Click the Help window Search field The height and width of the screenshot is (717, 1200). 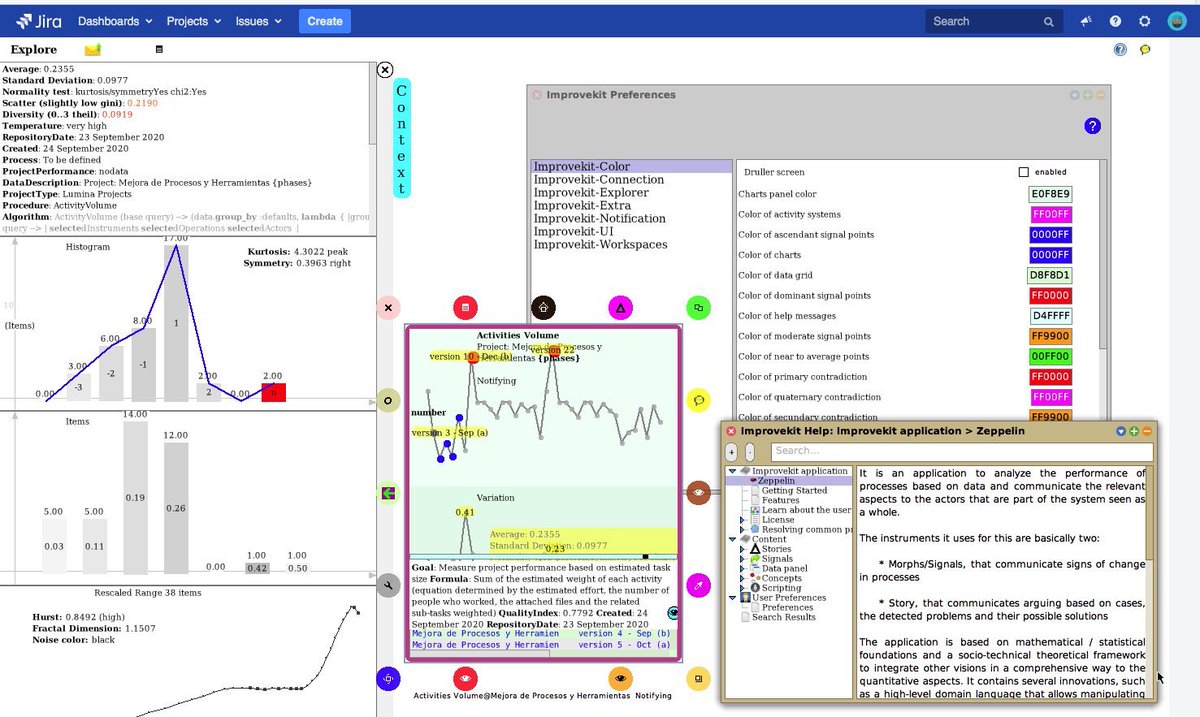point(961,451)
